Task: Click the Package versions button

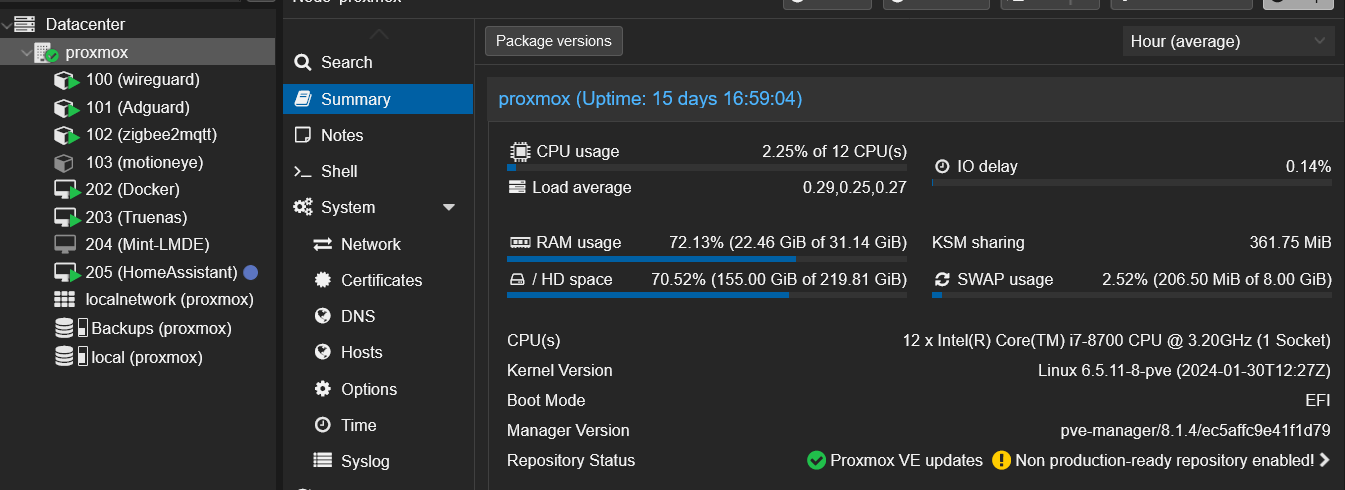Action: click(x=554, y=41)
